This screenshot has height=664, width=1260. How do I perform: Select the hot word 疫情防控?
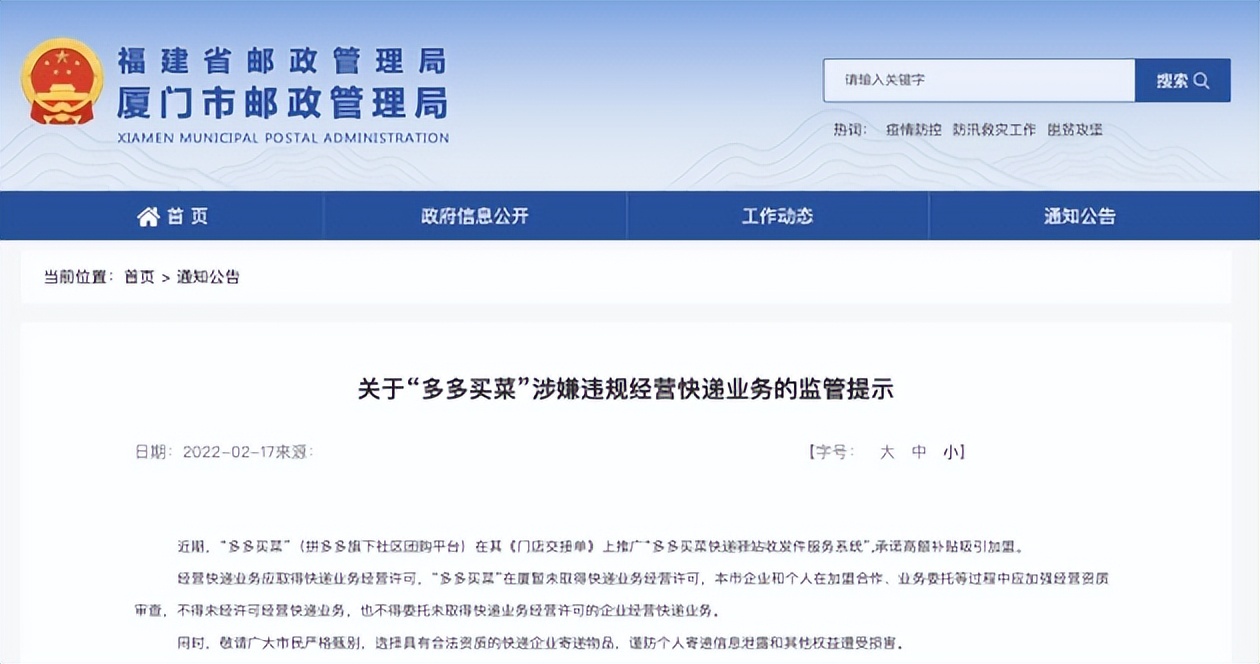pos(912,129)
